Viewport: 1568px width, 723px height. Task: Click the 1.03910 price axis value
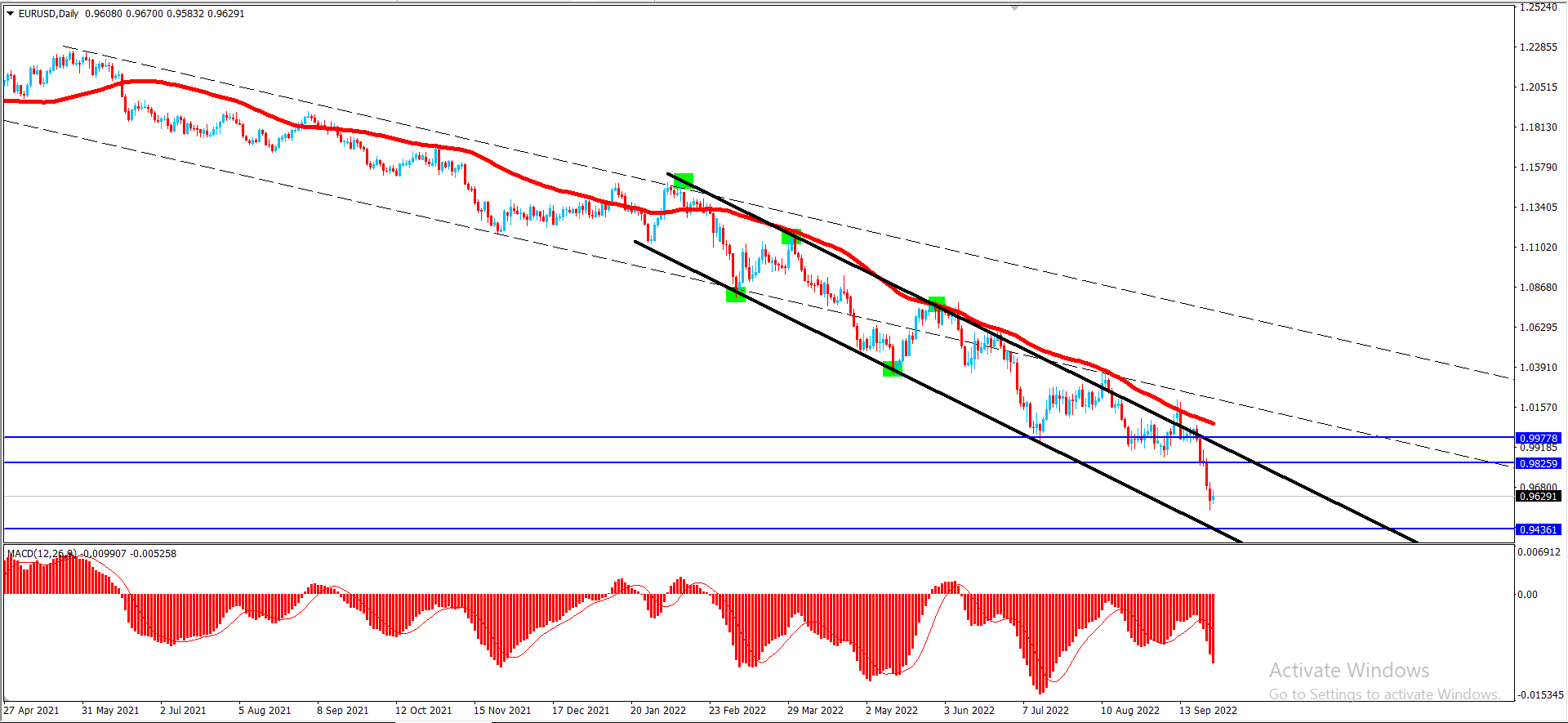click(x=1538, y=367)
